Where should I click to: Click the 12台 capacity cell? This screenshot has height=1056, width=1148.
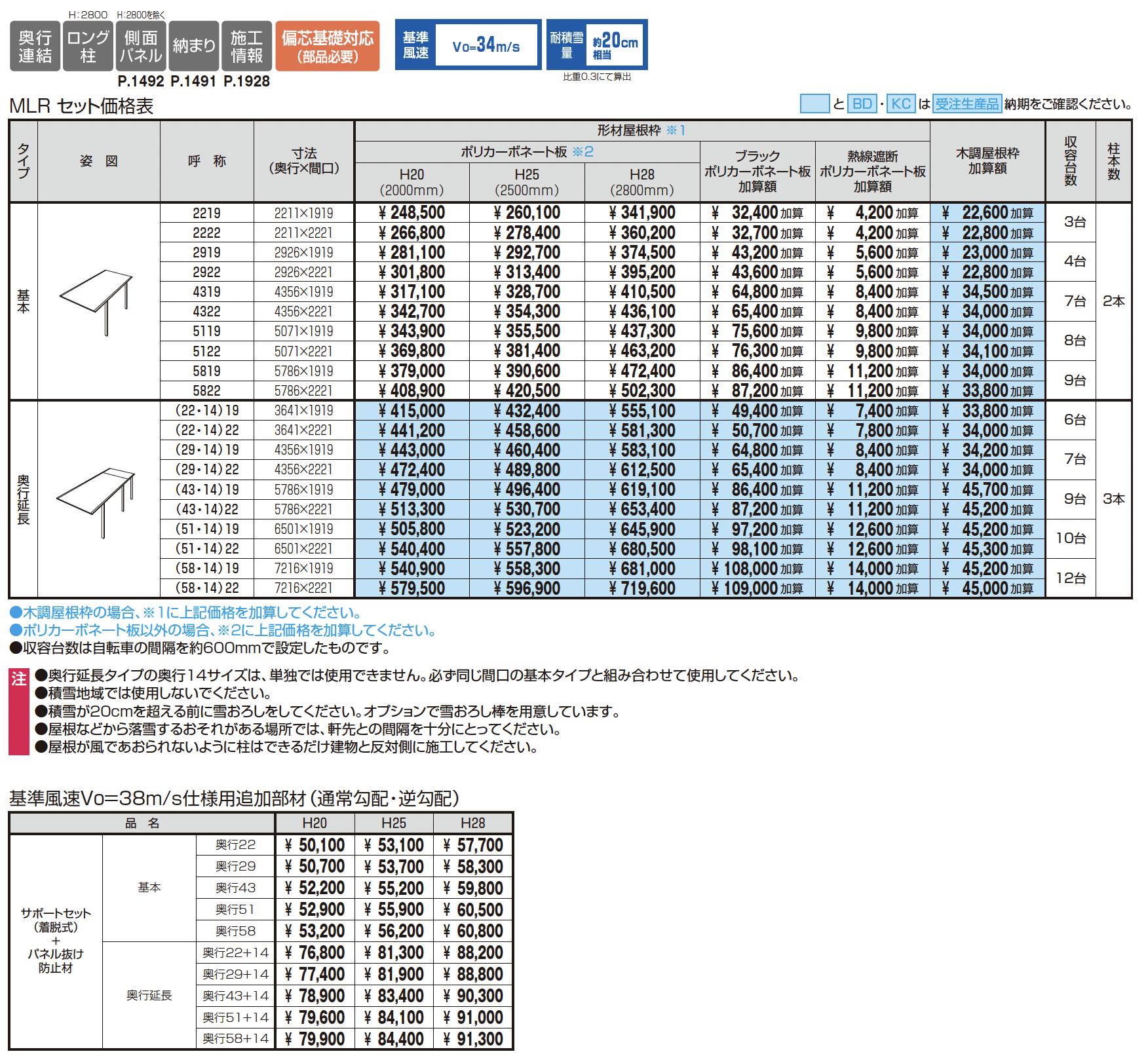pos(1071,578)
